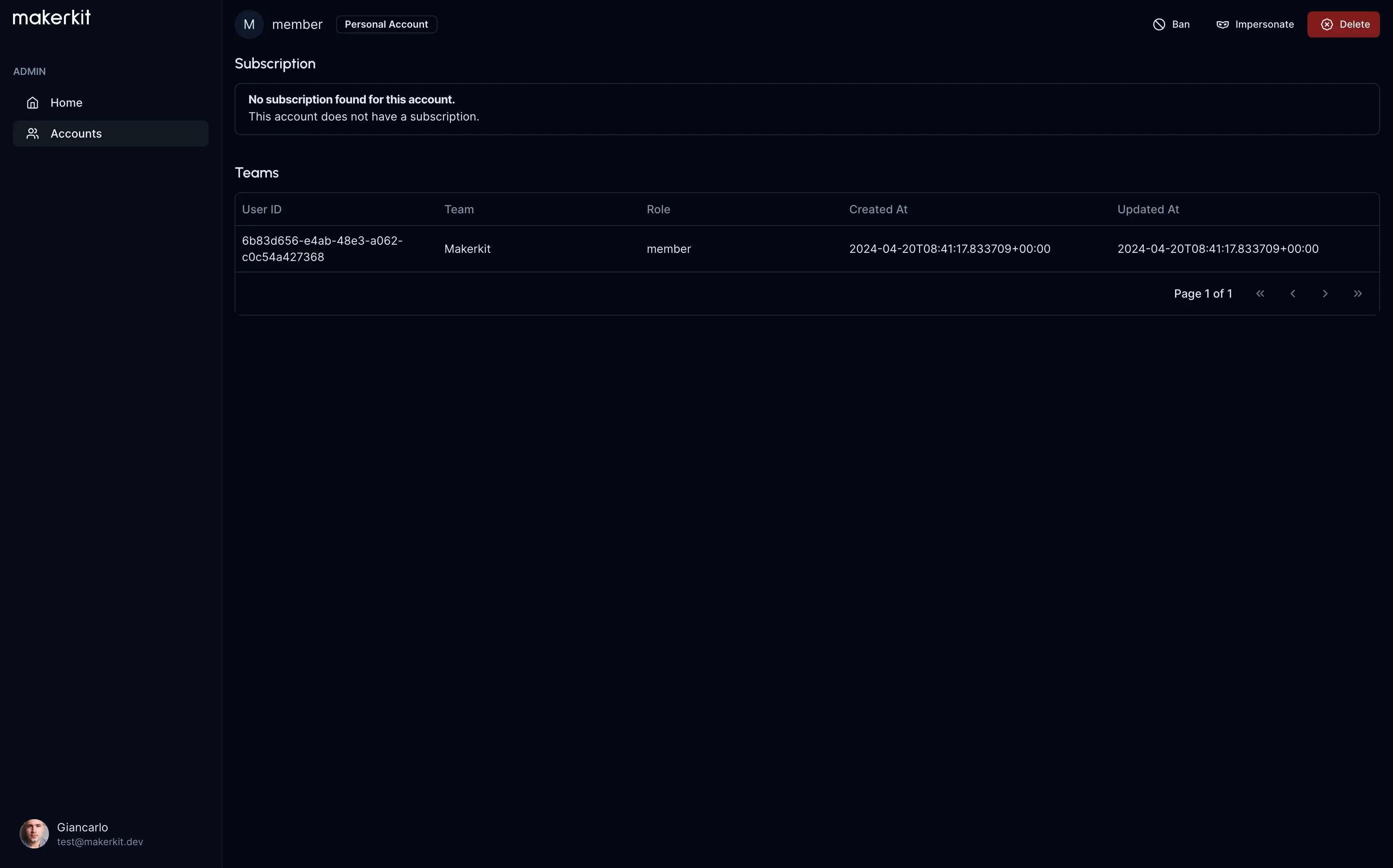Click the Accounts people icon
The width and height of the screenshot is (1393, 868).
click(33, 134)
